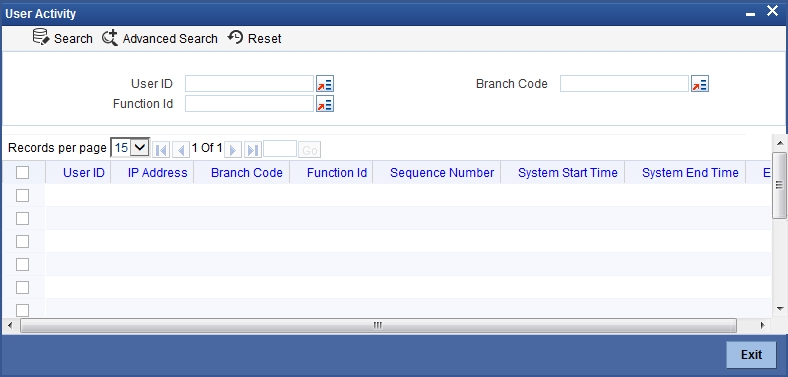This screenshot has width=788, height=377.
Task: Sort by the Sequence Number column header
Action: [442, 173]
